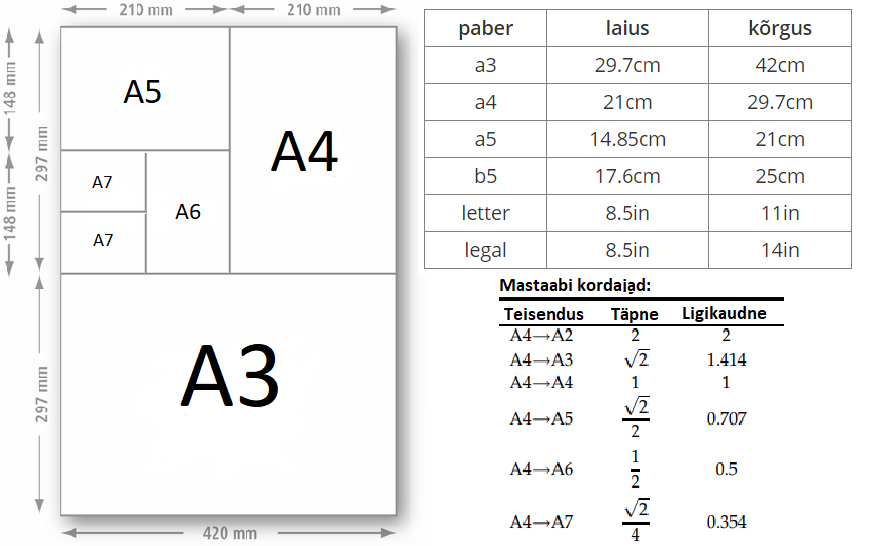Click the 'letter' row label cell

point(485,213)
